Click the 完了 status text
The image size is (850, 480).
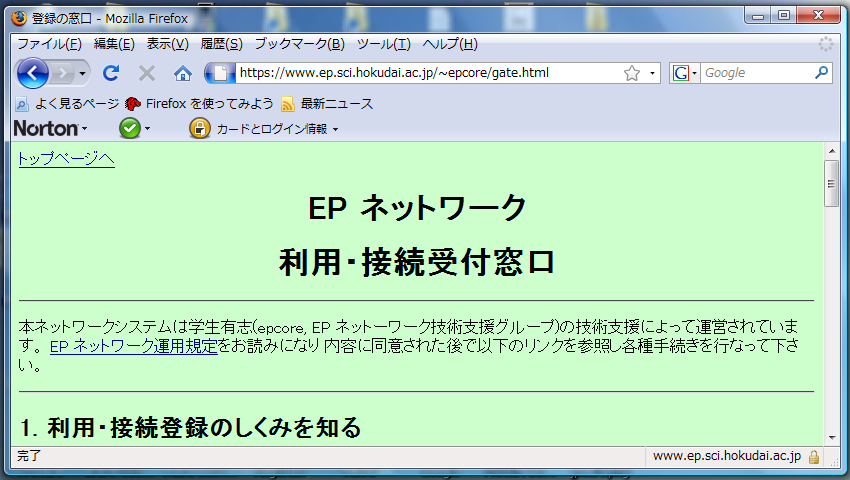(29, 456)
